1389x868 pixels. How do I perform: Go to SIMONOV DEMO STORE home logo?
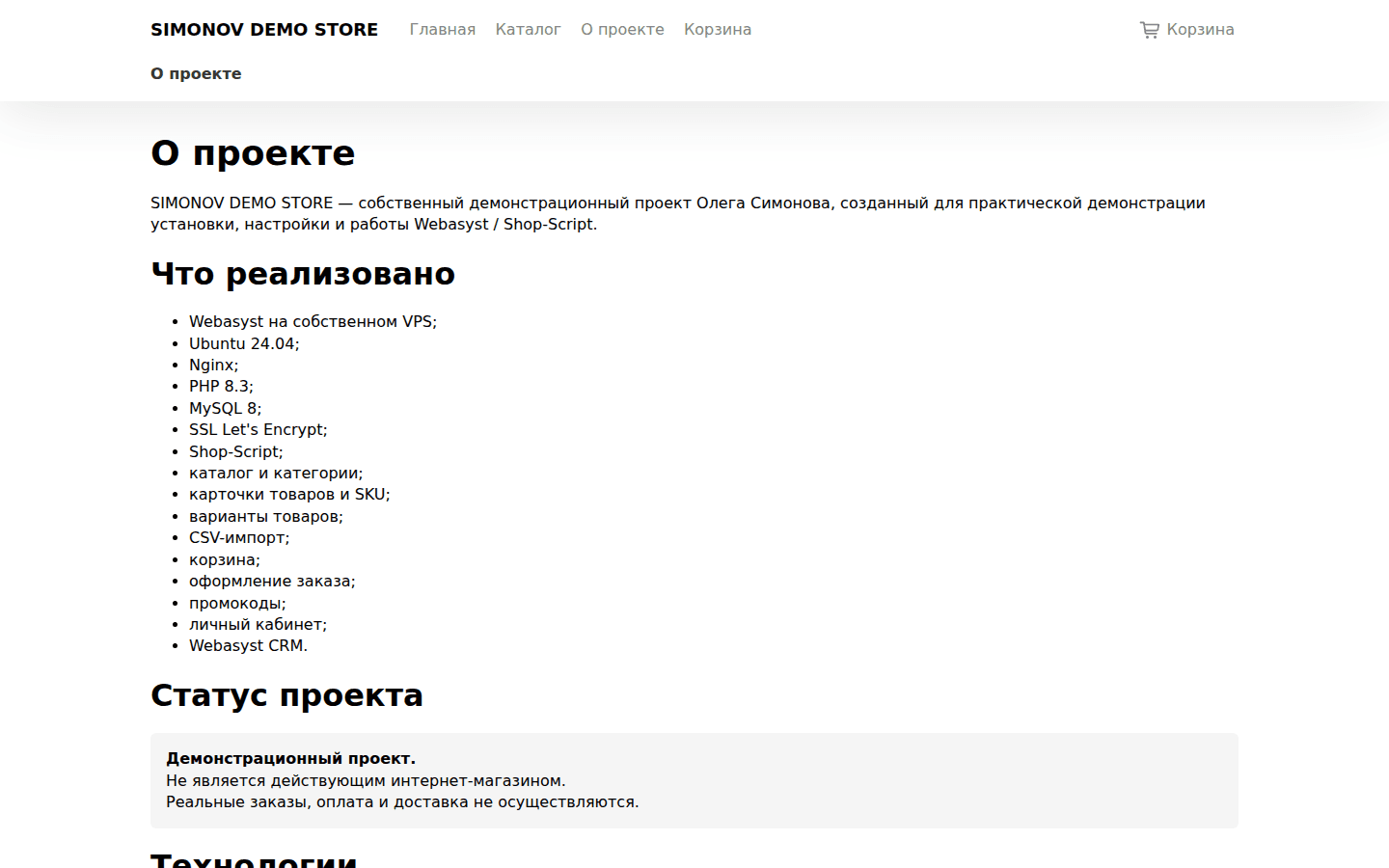(x=264, y=30)
